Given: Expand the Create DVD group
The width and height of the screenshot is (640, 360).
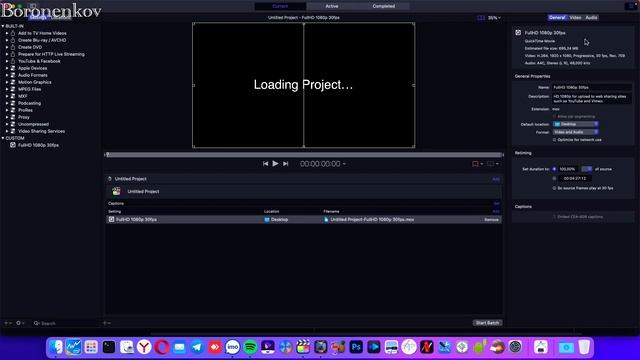Looking at the screenshot, I should point(7,47).
